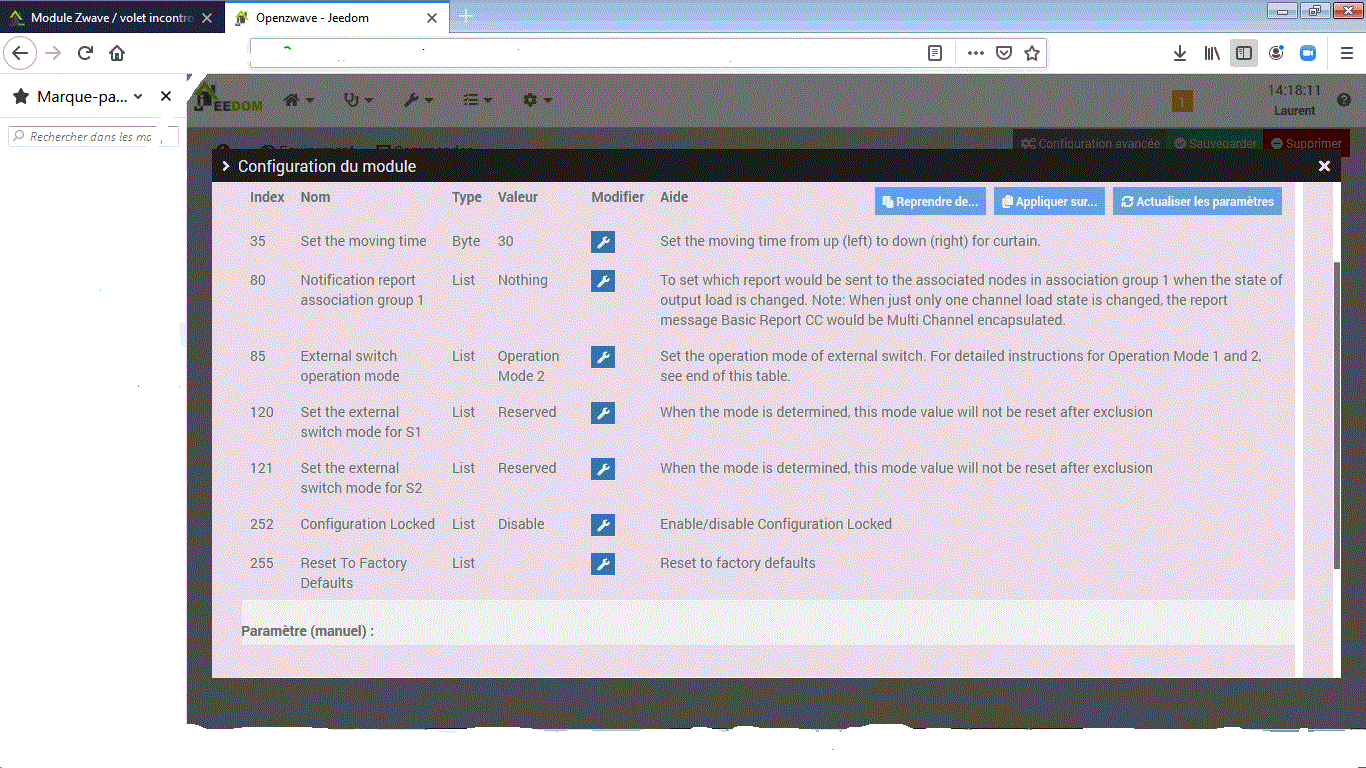Click the Reprendre de... button
This screenshot has width=1366, height=768.
tap(930, 201)
